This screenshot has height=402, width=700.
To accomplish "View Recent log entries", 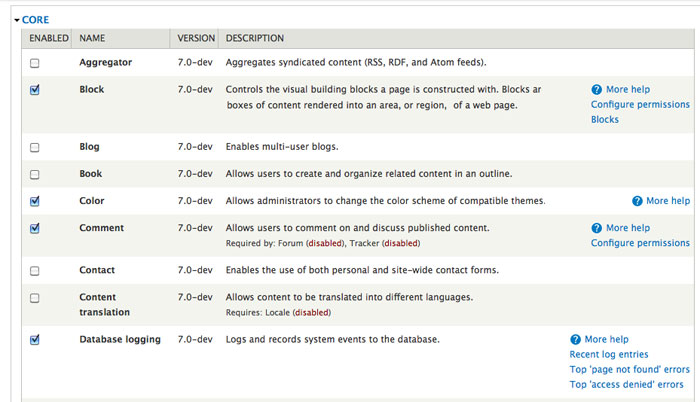I will click(609, 354).
